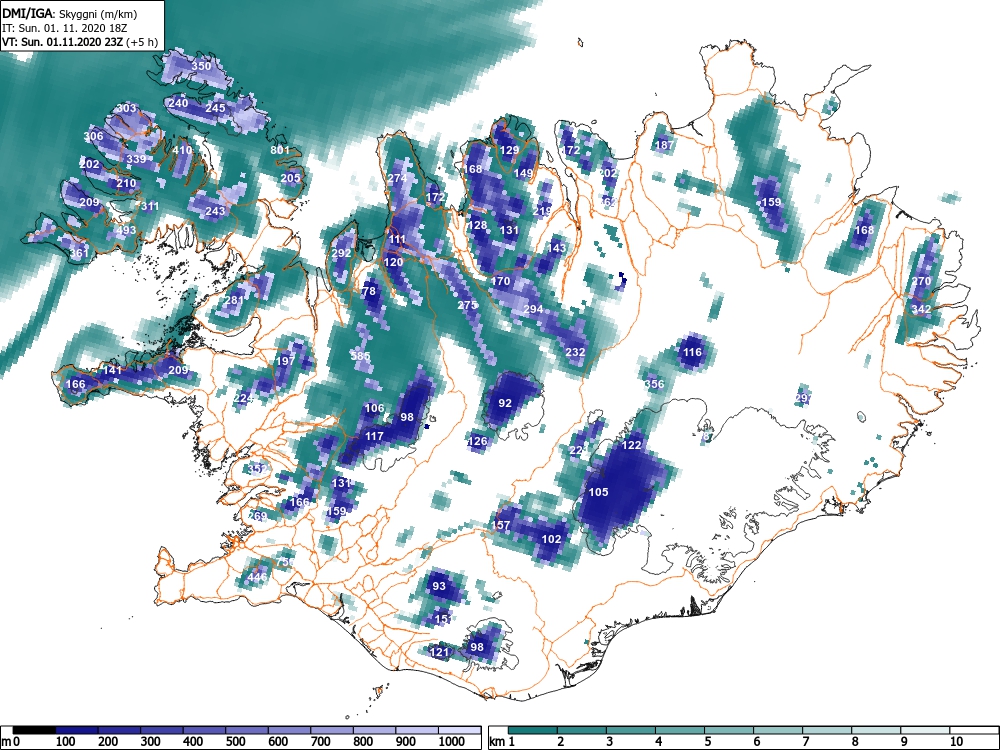1000x750 pixels.
Task: Select the 356 value label
Action: click(655, 384)
